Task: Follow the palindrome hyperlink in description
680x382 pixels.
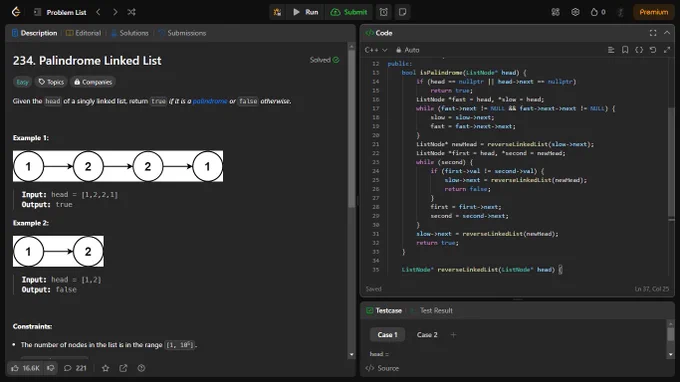Action: [x=210, y=101]
